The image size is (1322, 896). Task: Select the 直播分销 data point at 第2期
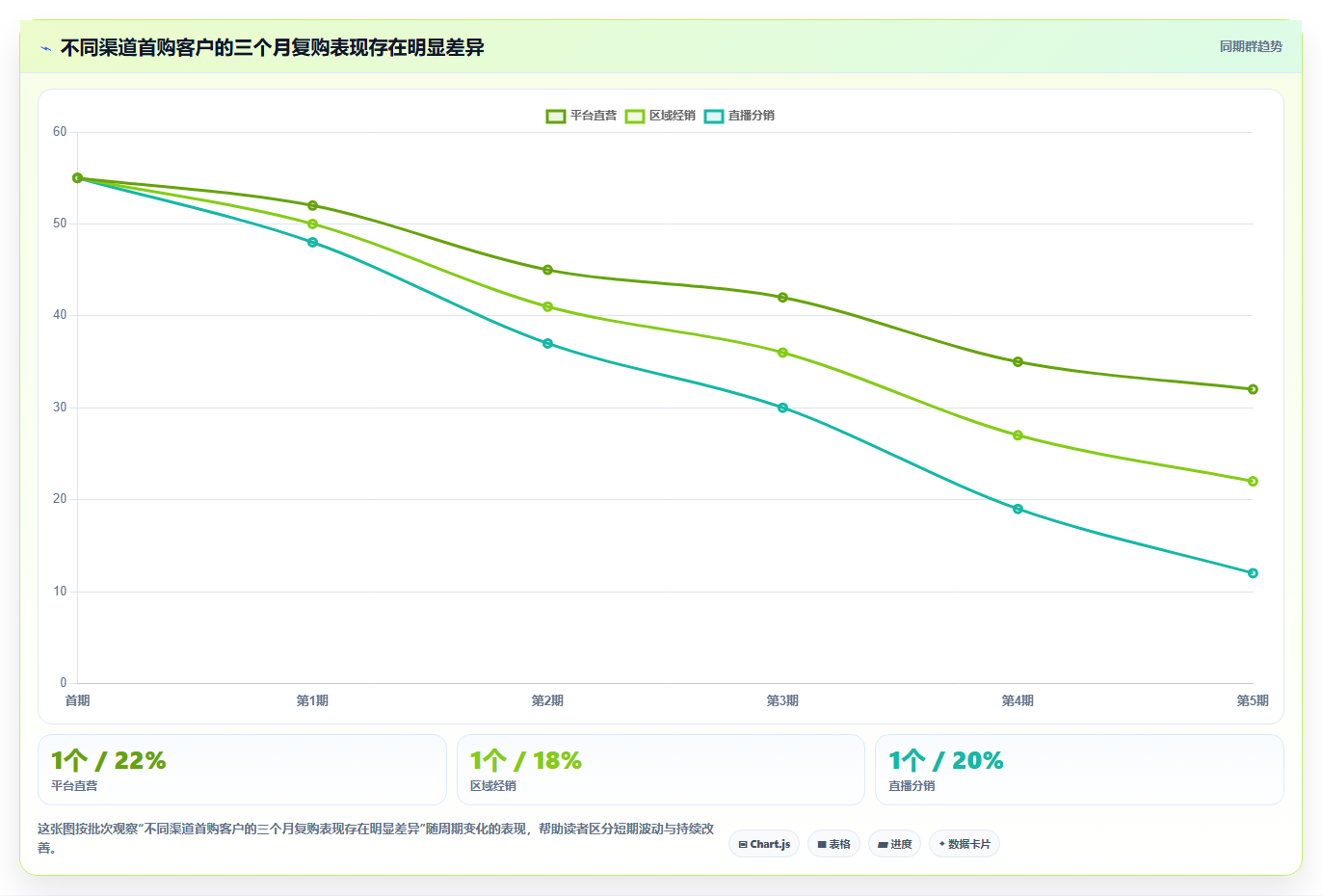[547, 343]
